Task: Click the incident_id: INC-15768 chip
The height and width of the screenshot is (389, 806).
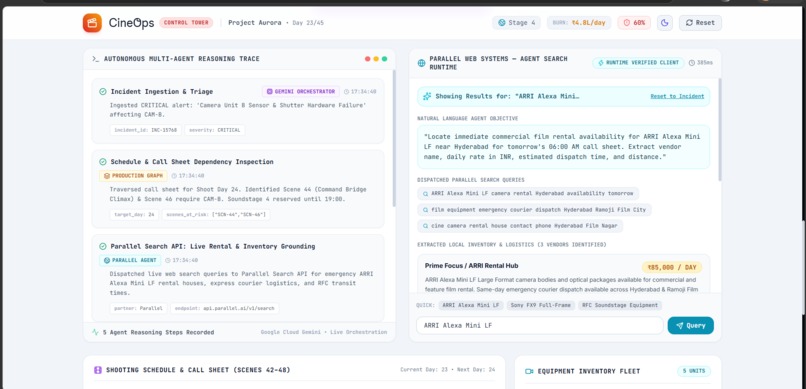Action: coord(145,130)
